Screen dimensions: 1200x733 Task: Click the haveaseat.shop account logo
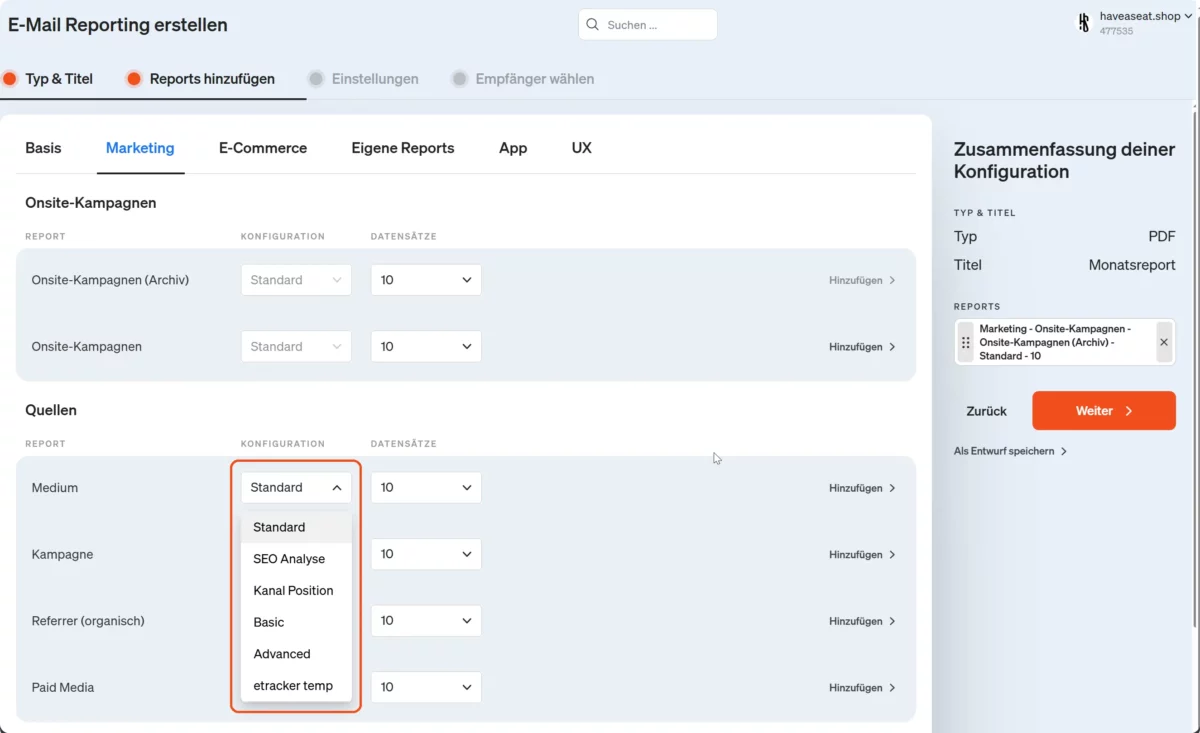[x=1083, y=22]
